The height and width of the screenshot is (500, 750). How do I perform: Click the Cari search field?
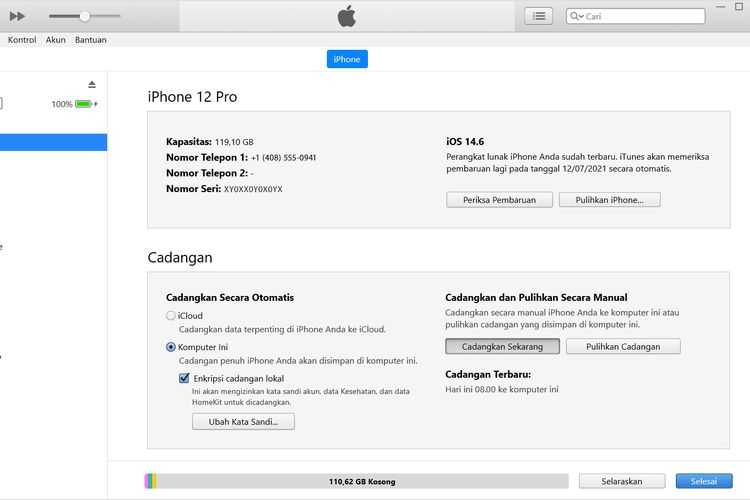[635, 16]
